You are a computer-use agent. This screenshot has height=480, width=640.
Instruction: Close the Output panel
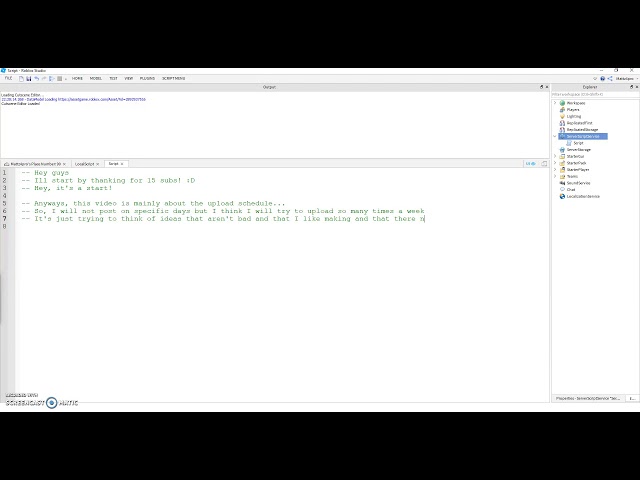click(547, 87)
